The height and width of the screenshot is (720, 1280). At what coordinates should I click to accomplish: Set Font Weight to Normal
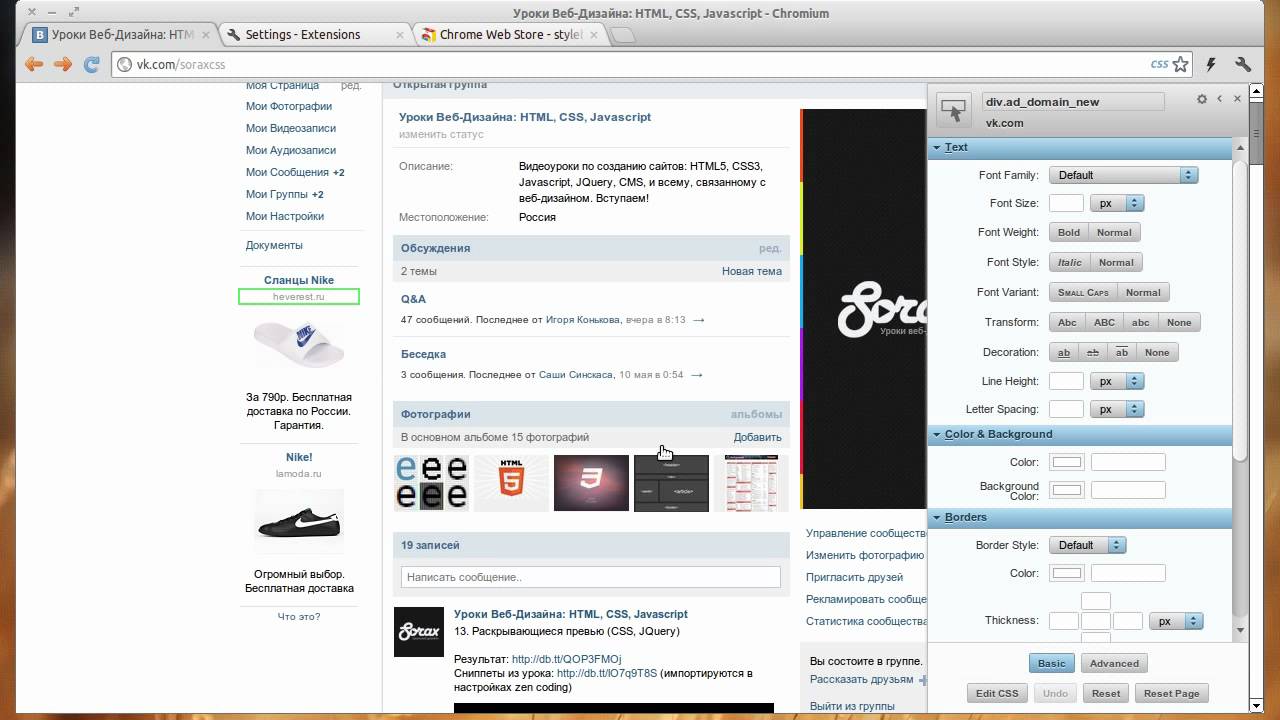(x=1114, y=232)
